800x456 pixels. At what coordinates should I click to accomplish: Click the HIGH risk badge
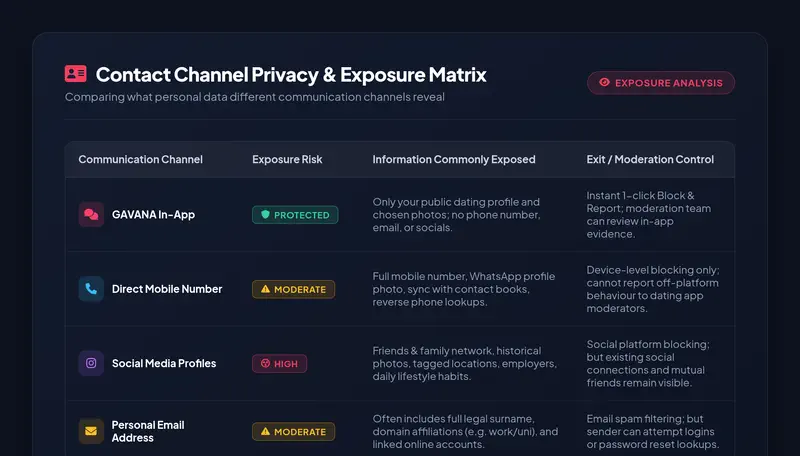280,364
